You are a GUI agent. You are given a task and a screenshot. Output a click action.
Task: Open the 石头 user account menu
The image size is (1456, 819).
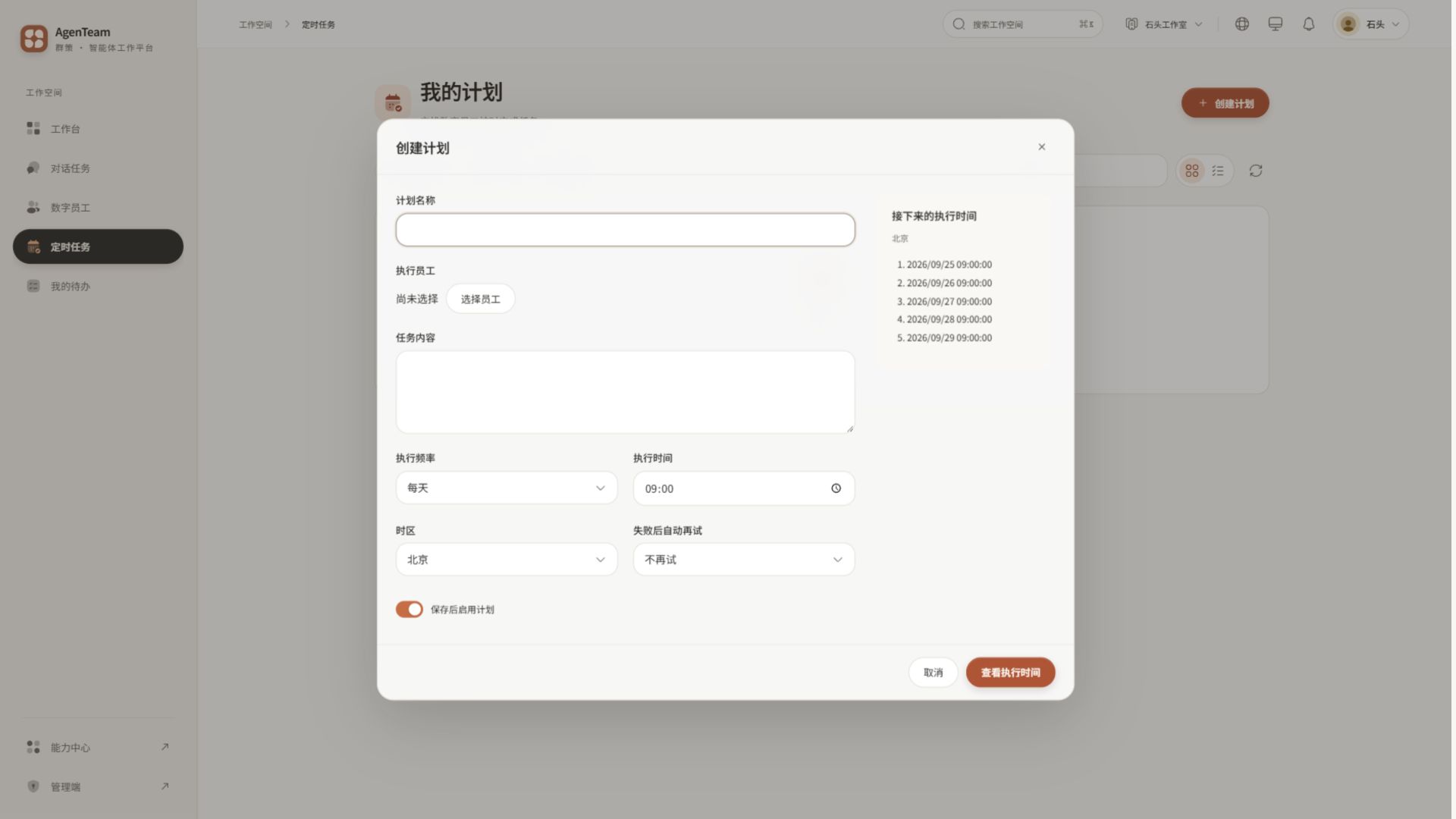pyautogui.click(x=1371, y=24)
